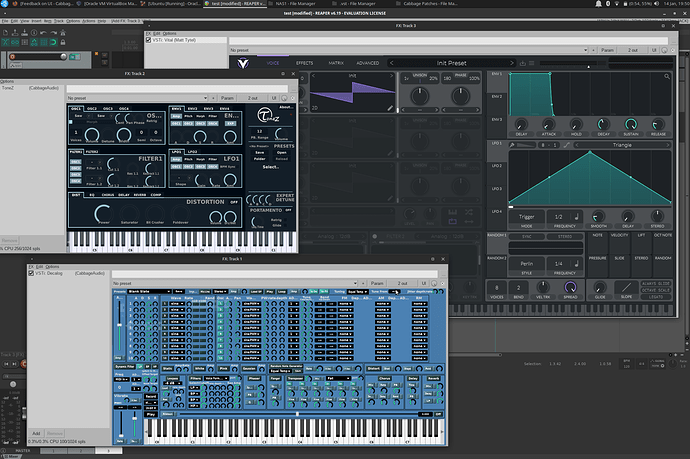Click ToneZ presets Save button
The image size is (690, 459).
[x=260, y=152]
